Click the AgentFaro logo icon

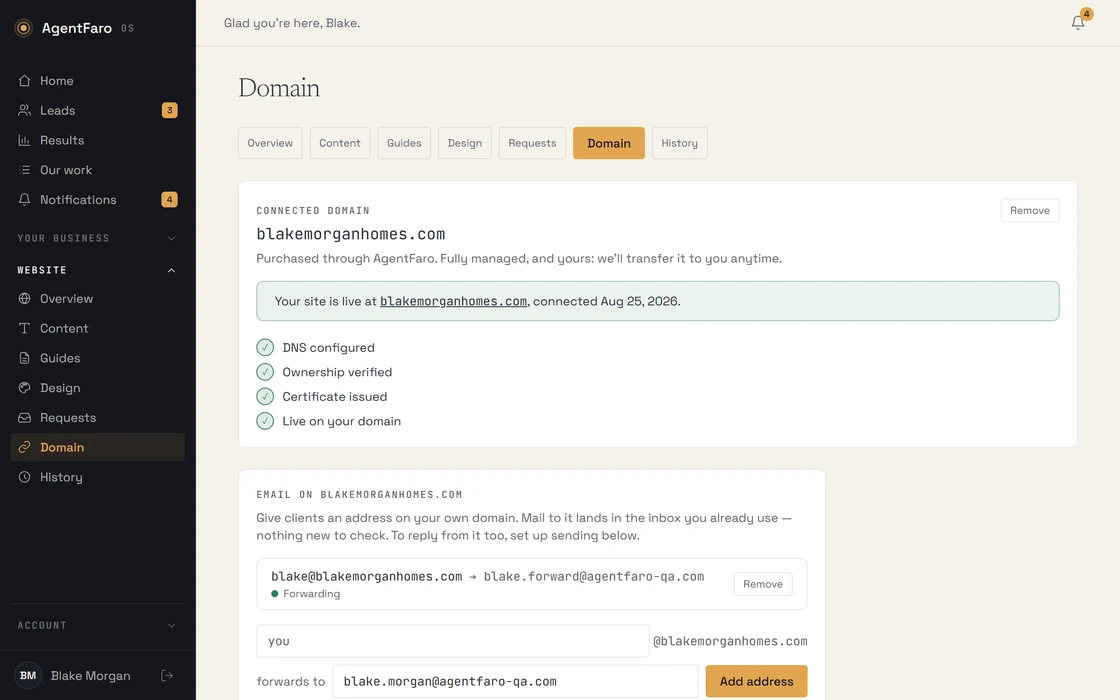(x=24, y=28)
